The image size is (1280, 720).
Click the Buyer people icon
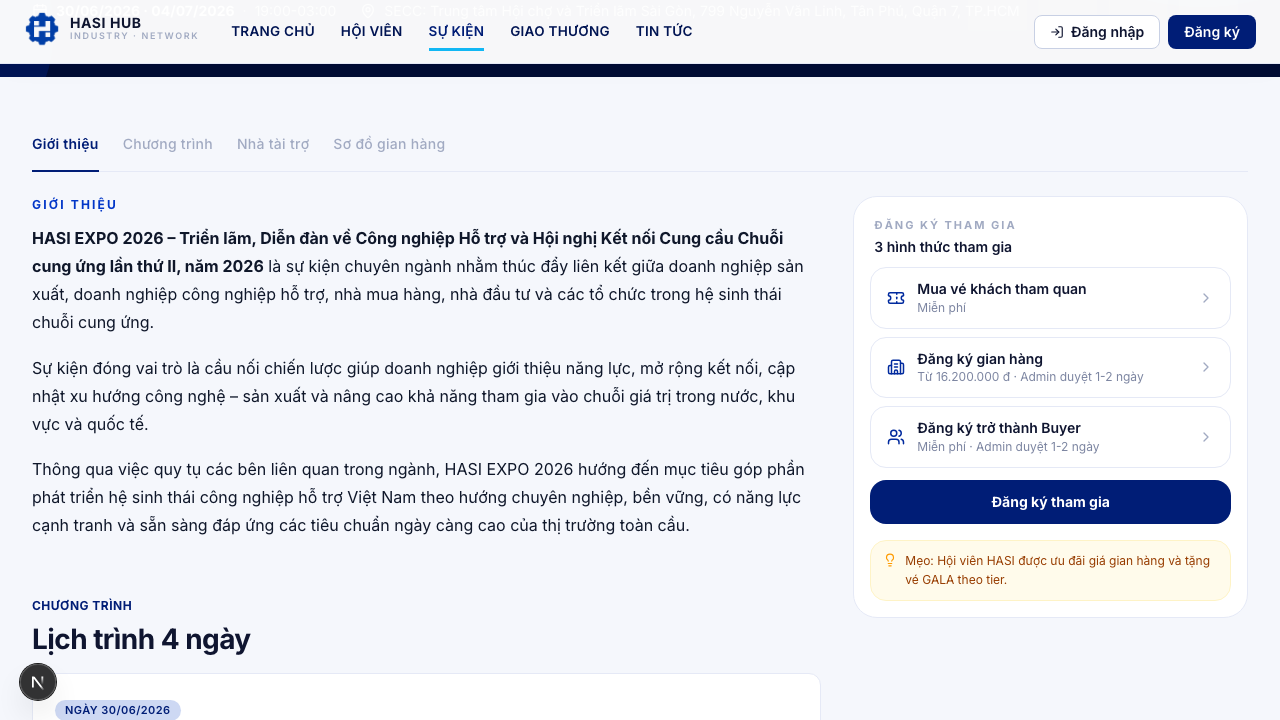896,437
